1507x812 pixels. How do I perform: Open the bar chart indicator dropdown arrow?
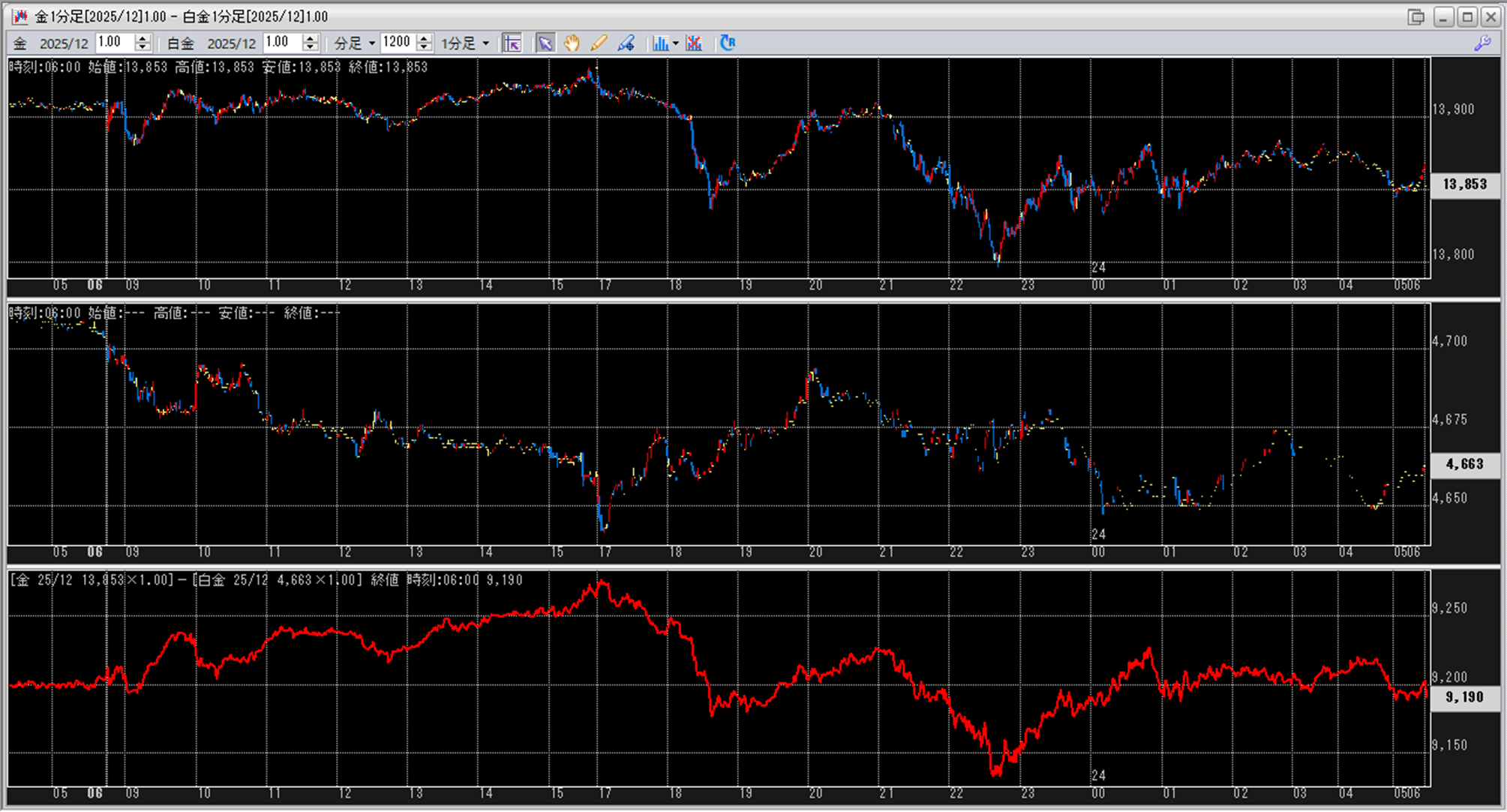click(676, 43)
